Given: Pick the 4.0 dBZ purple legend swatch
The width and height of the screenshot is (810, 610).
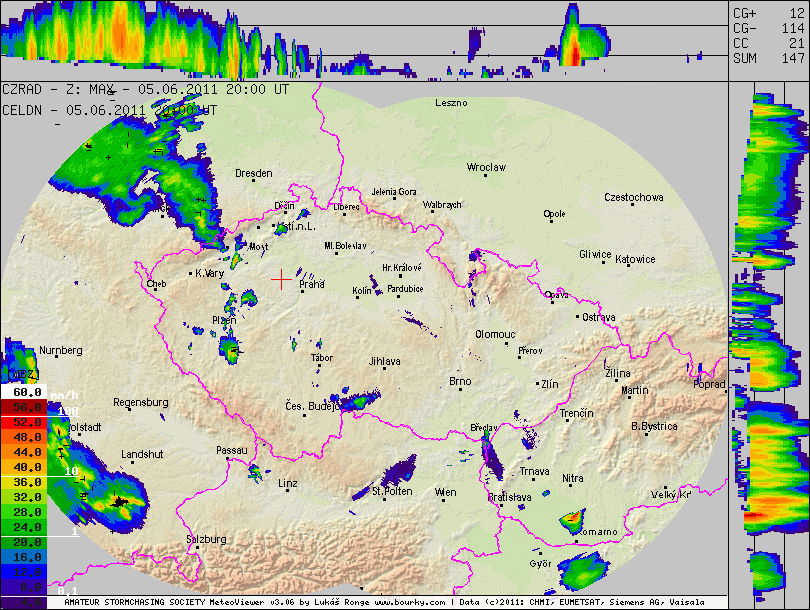Looking at the screenshot, I should coord(24,602).
